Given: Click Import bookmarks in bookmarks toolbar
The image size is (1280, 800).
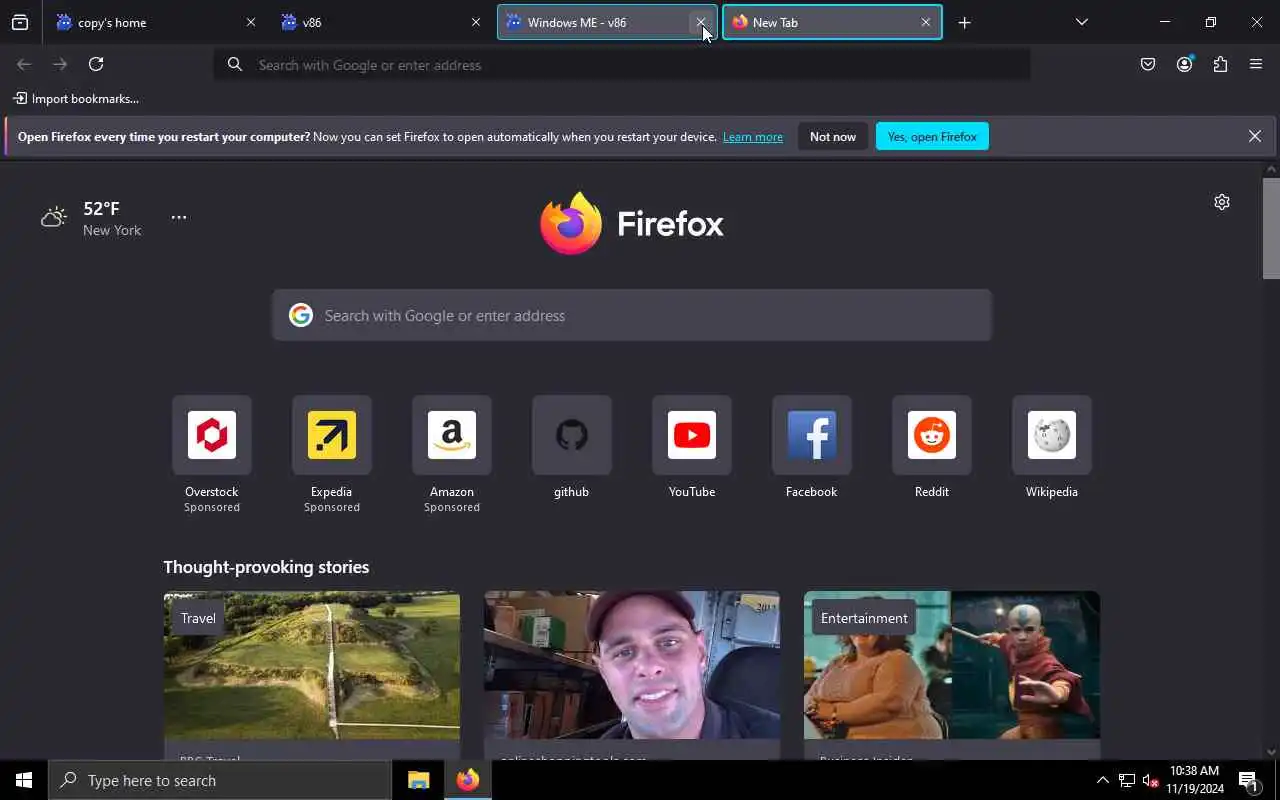Looking at the screenshot, I should point(76,98).
